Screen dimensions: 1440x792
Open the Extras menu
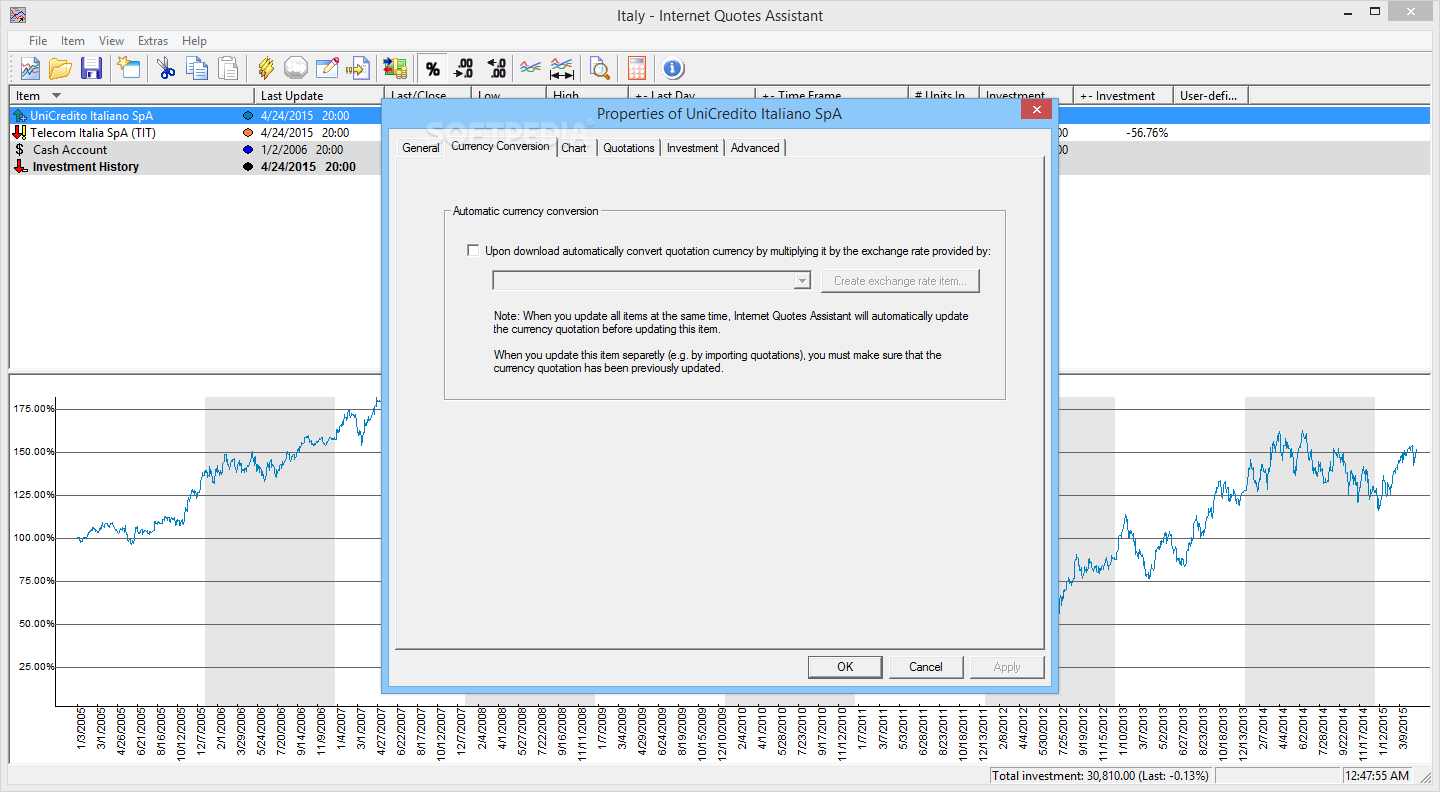tap(153, 41)
